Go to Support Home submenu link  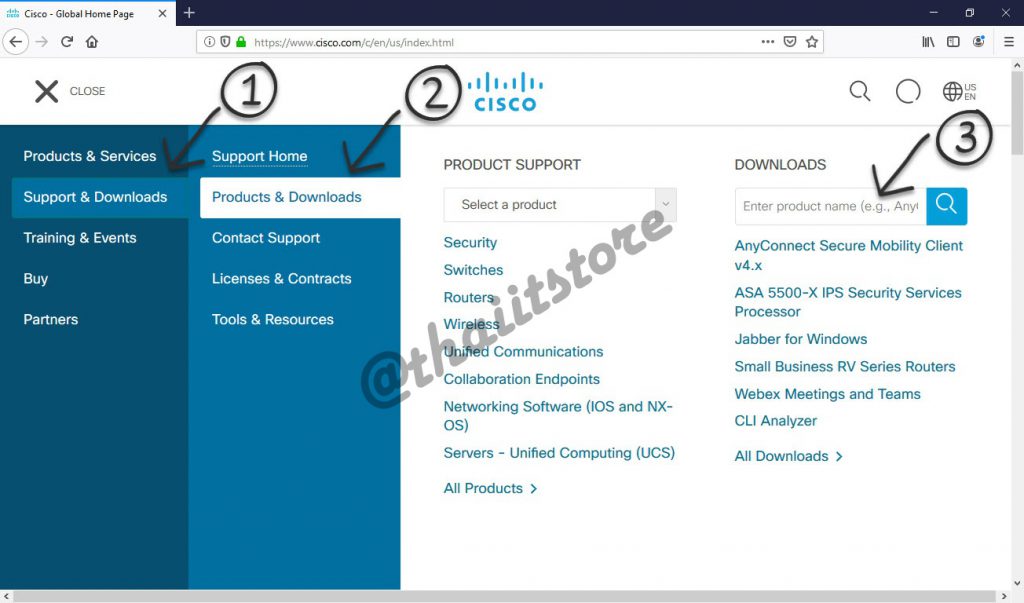pos(259,156)
